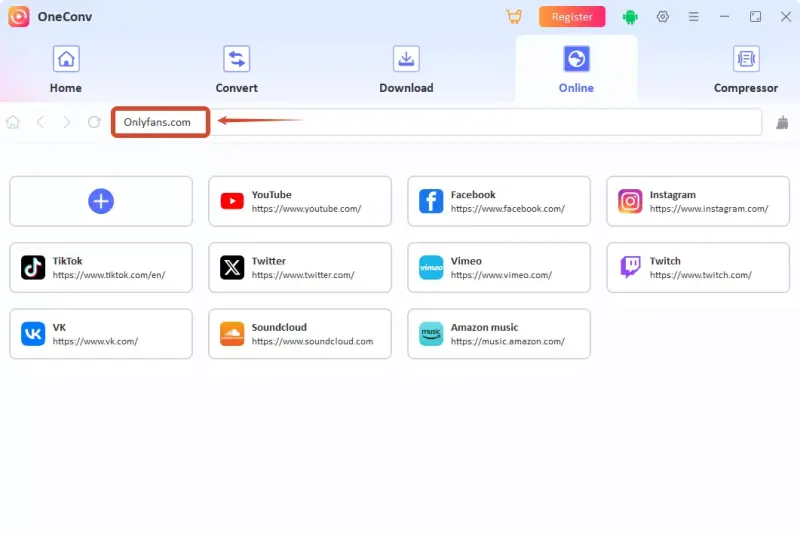Click the https://www.vk.com/ link text

point(95,341)
